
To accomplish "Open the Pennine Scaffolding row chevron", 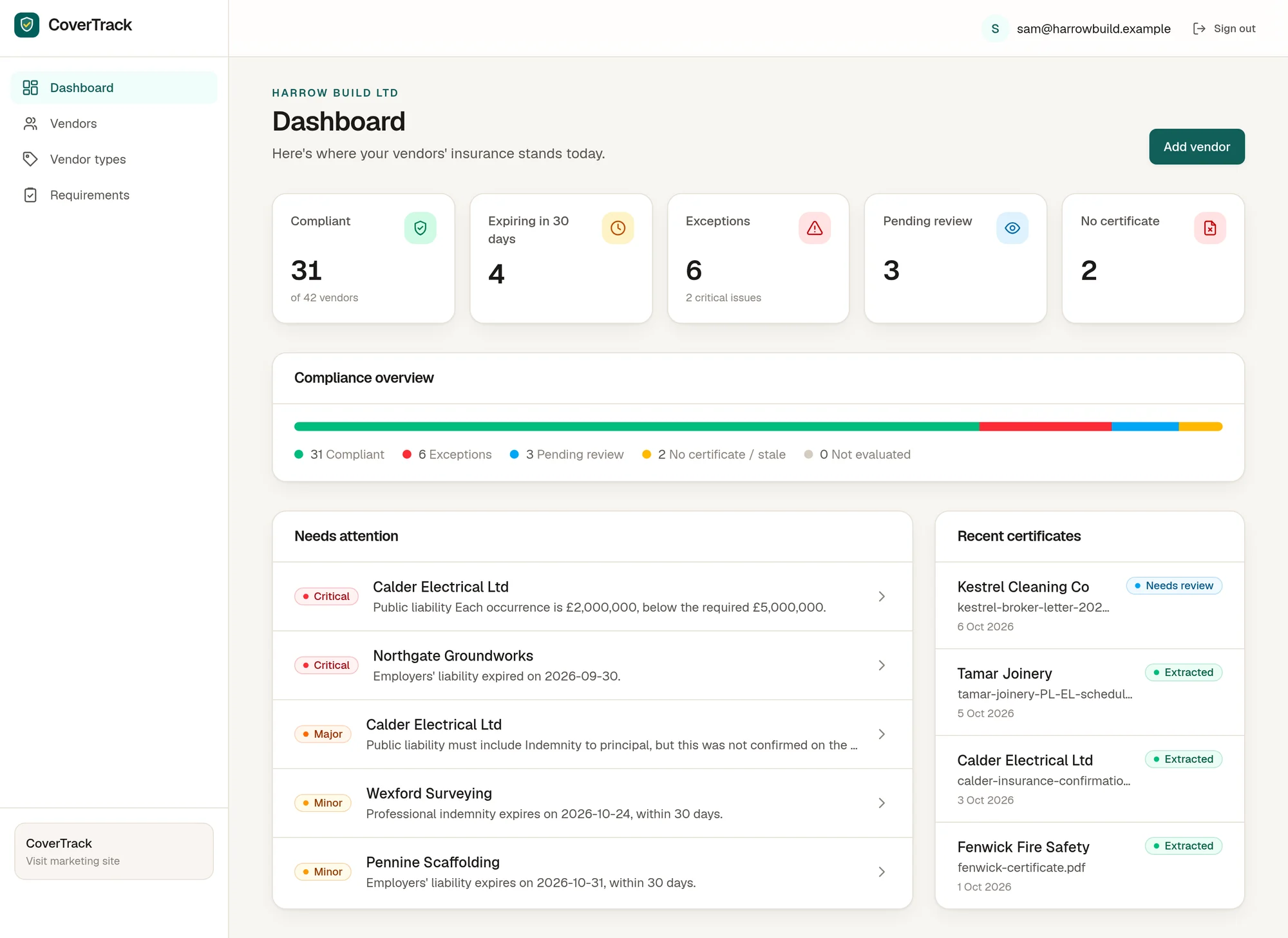I will pyautogui.click(x=882, y=872).
